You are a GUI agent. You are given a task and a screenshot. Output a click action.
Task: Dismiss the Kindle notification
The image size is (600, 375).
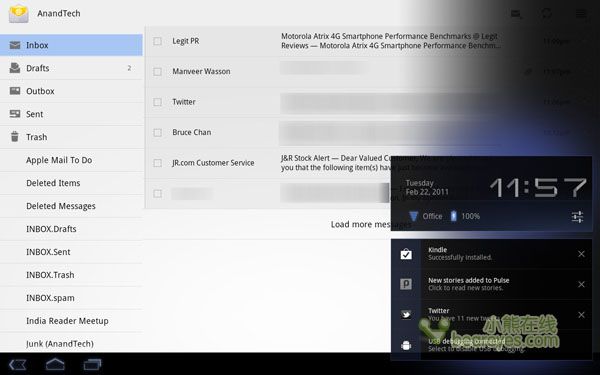click(581, 254)
